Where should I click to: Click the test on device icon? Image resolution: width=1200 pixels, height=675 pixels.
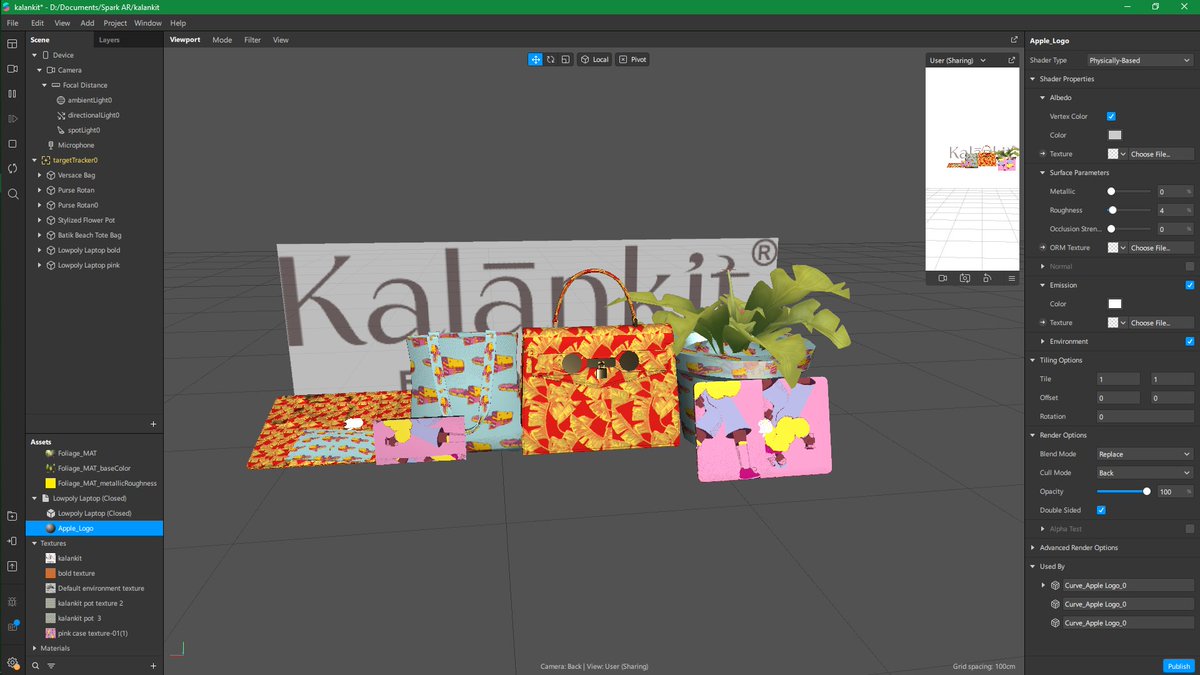[x=13, y=541]
